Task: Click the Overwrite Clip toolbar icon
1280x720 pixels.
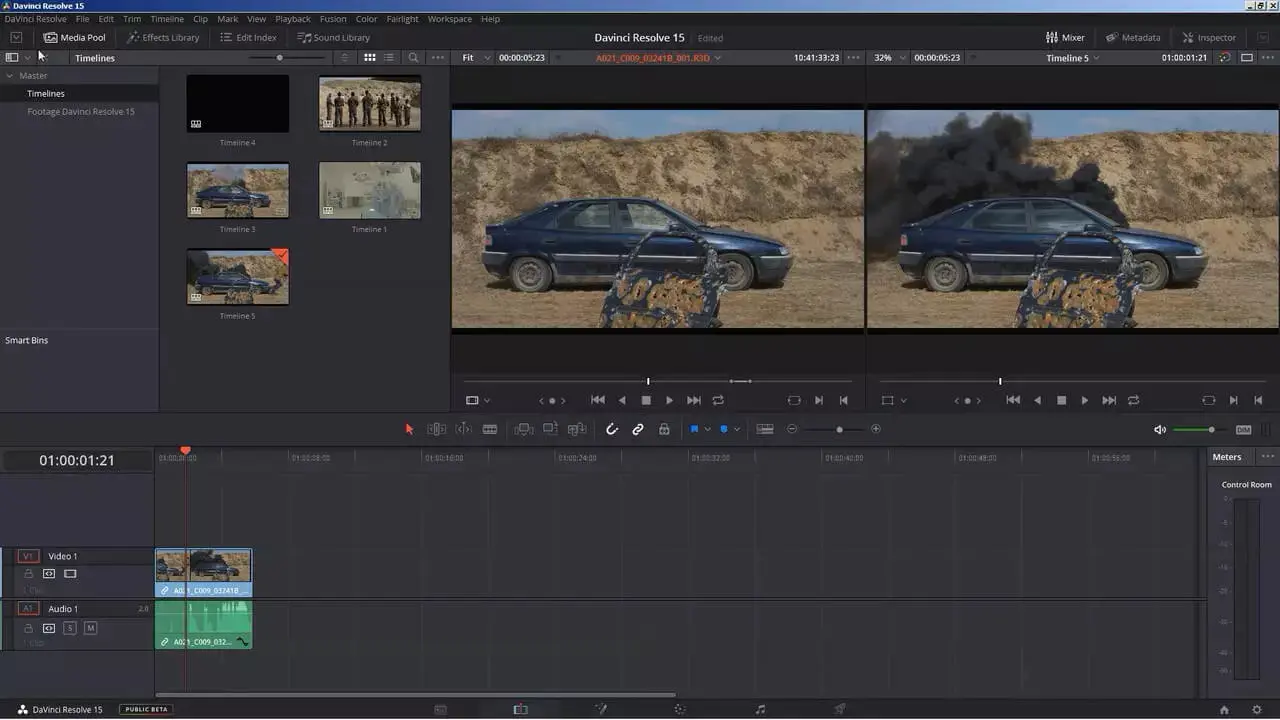Action: pyautogui.click(x=550, y=429)
